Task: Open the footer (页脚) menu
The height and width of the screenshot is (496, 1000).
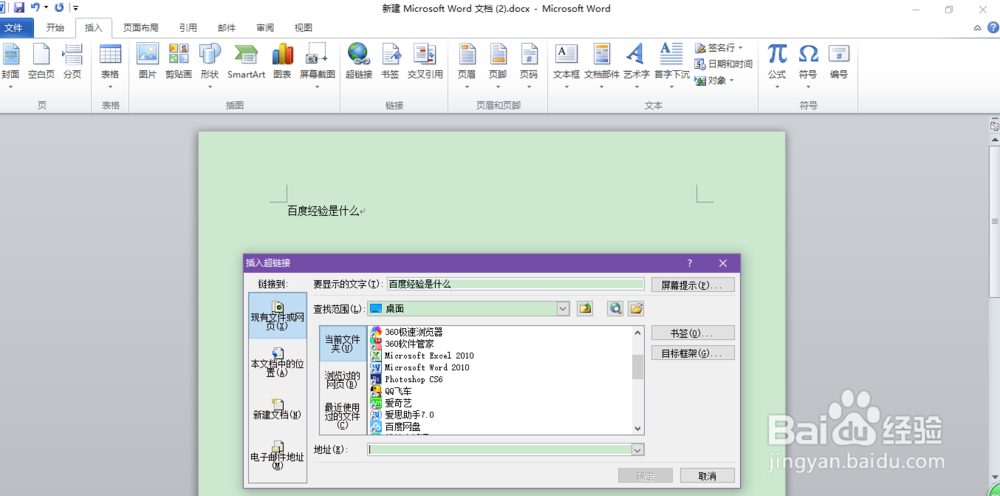Action: point(497,65)
